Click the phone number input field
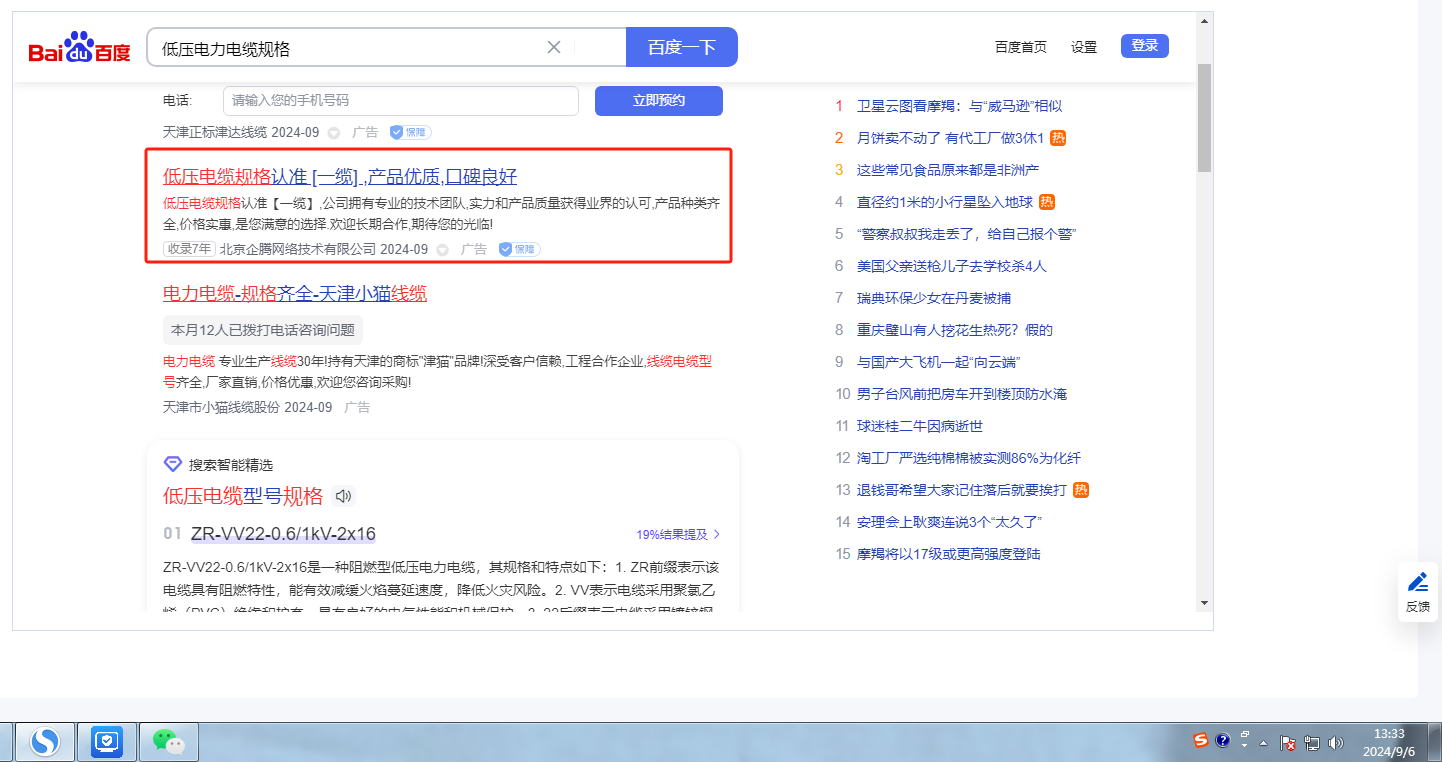 pyautogui.click(x=401, y=101)
